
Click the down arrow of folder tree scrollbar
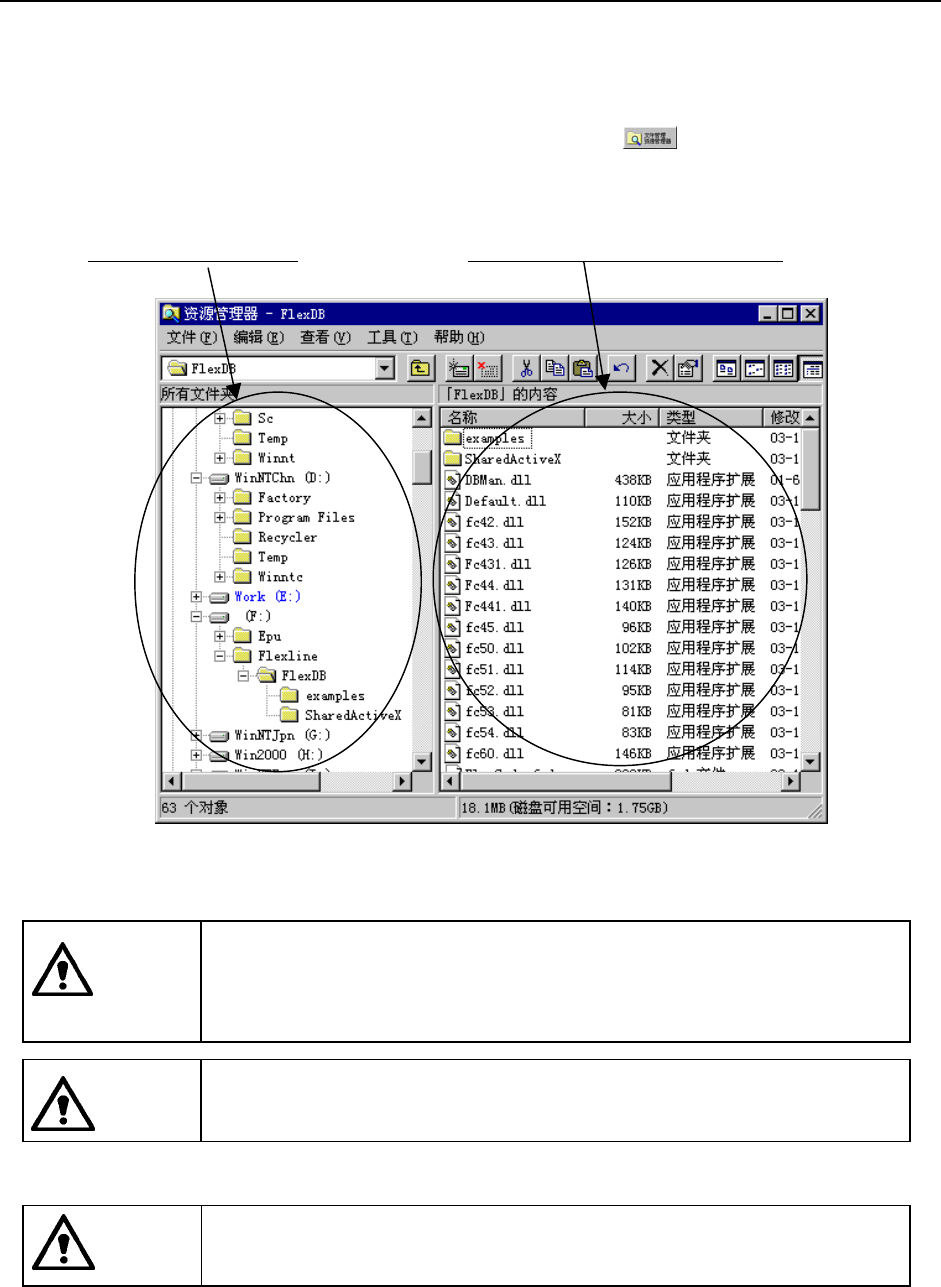tap(422, 762)
